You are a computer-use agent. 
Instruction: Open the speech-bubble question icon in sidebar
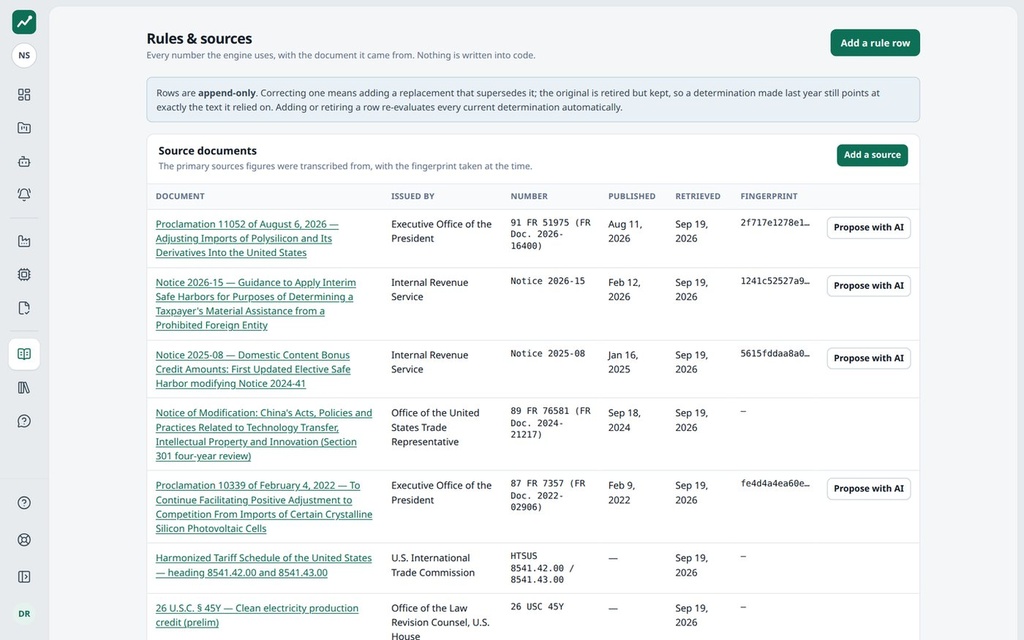click(x=24, y=421)
